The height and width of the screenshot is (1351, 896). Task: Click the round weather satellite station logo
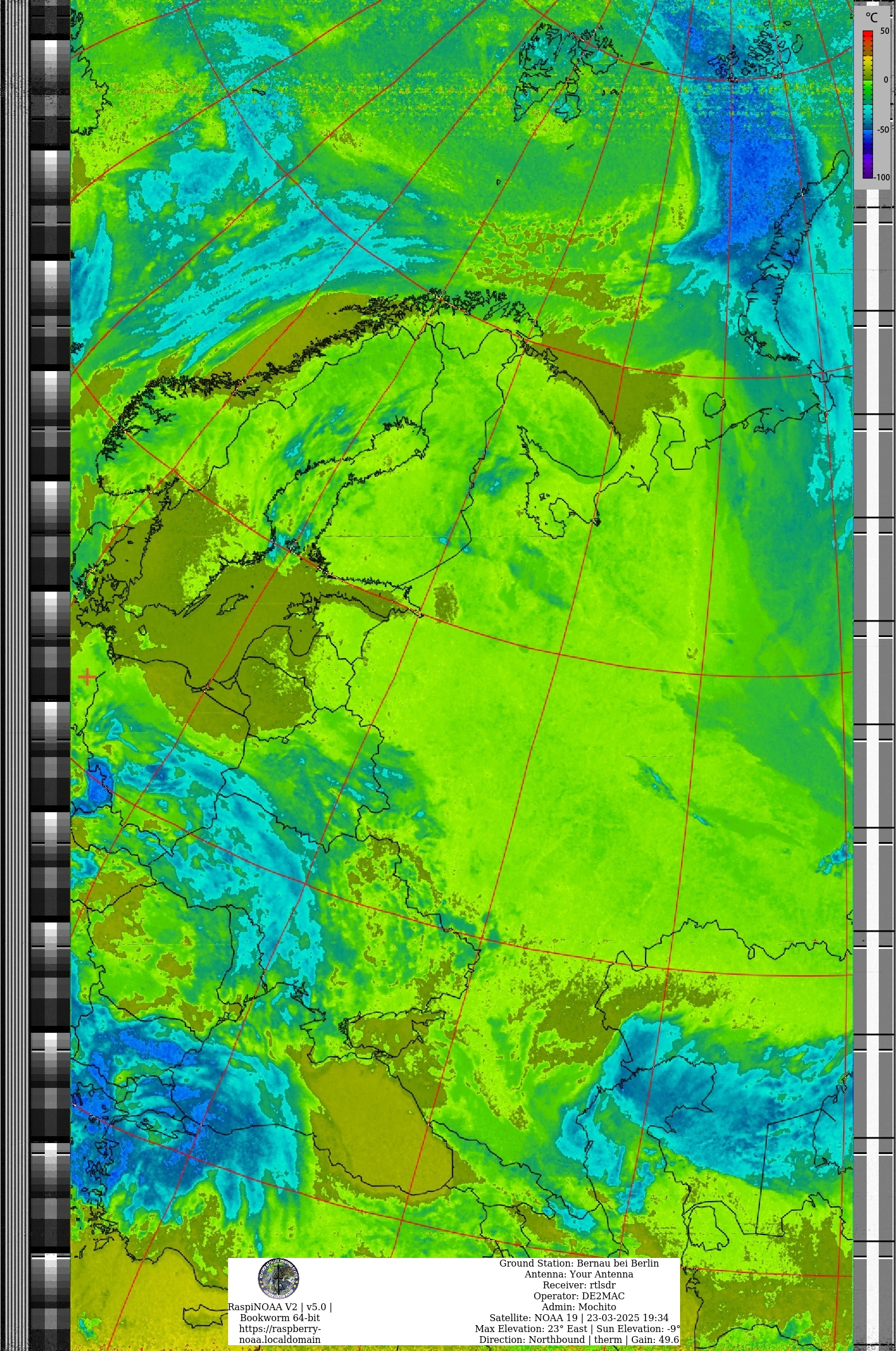click(x=278, y=1278)
